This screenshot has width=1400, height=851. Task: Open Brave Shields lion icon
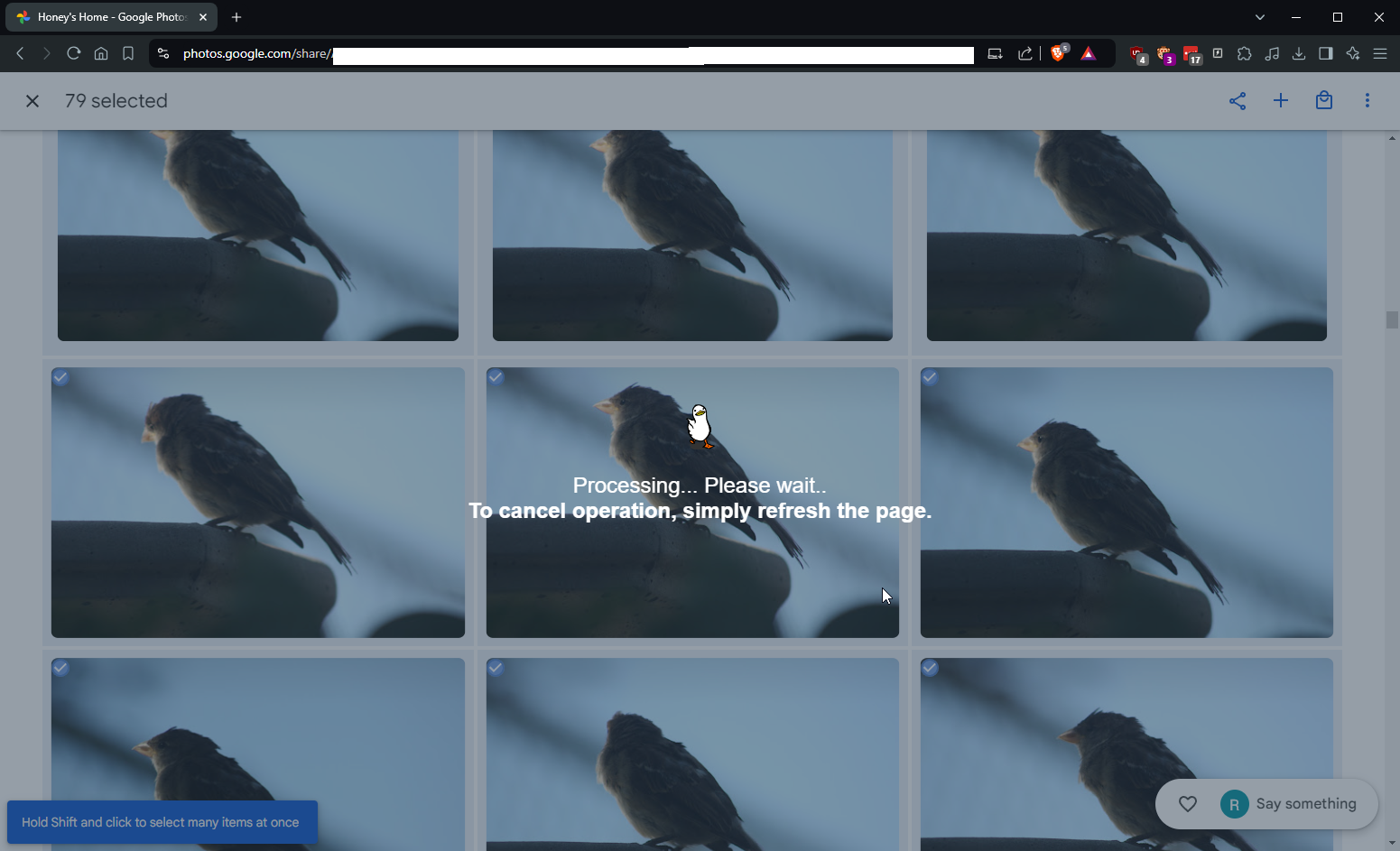(x=1059, y=53)
